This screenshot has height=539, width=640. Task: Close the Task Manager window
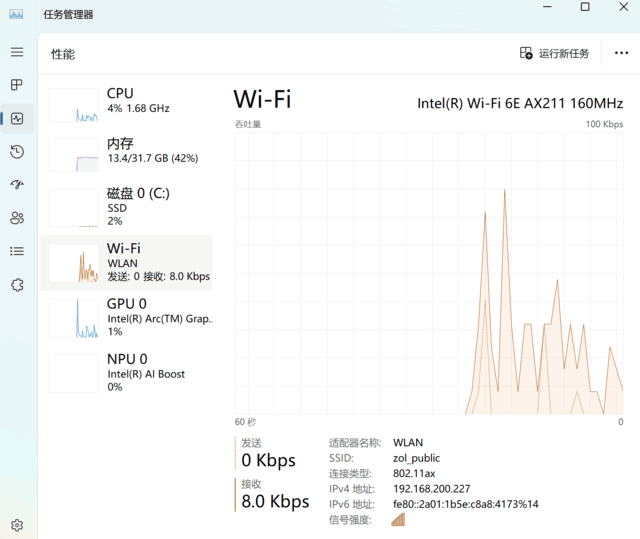point(623,7)
